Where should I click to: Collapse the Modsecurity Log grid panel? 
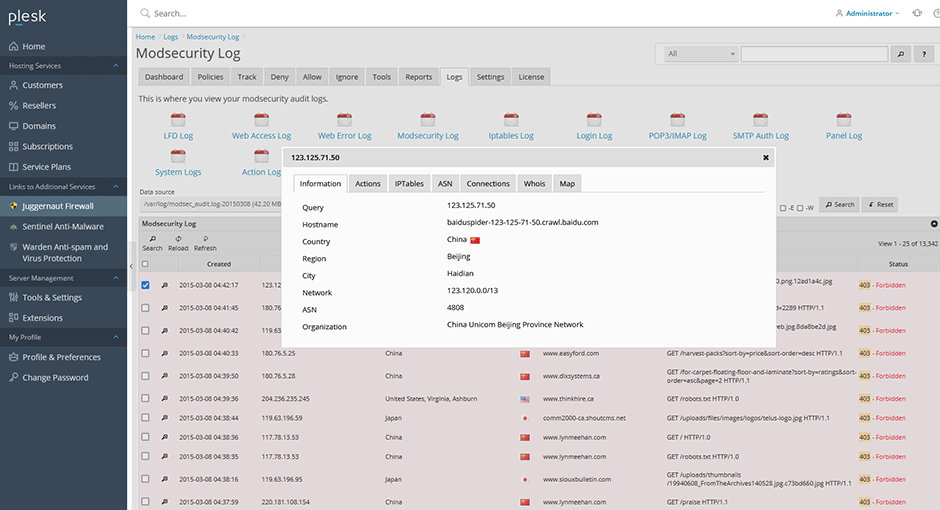coord(933,224)
